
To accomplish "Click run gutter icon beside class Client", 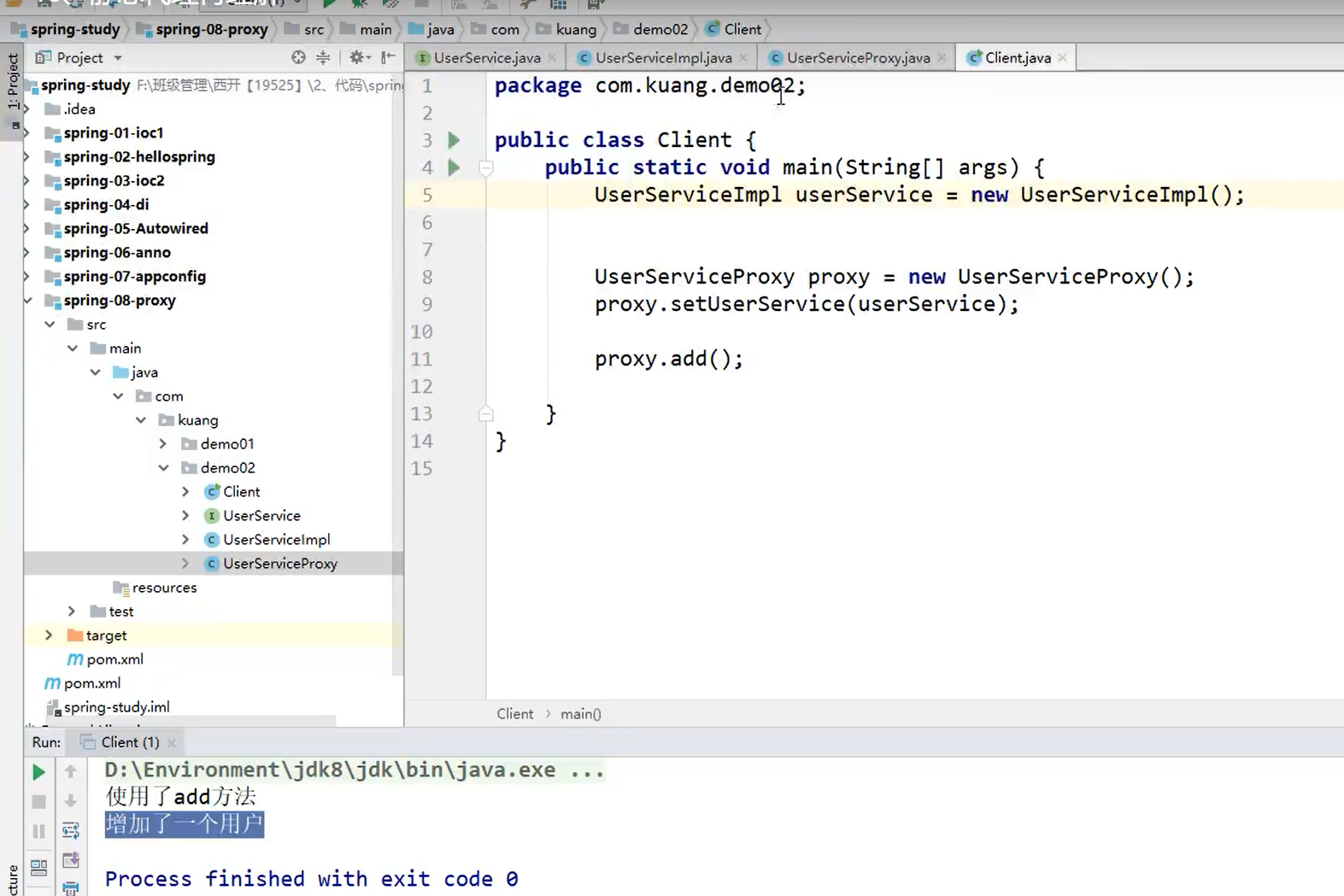I will click(454, 140).
